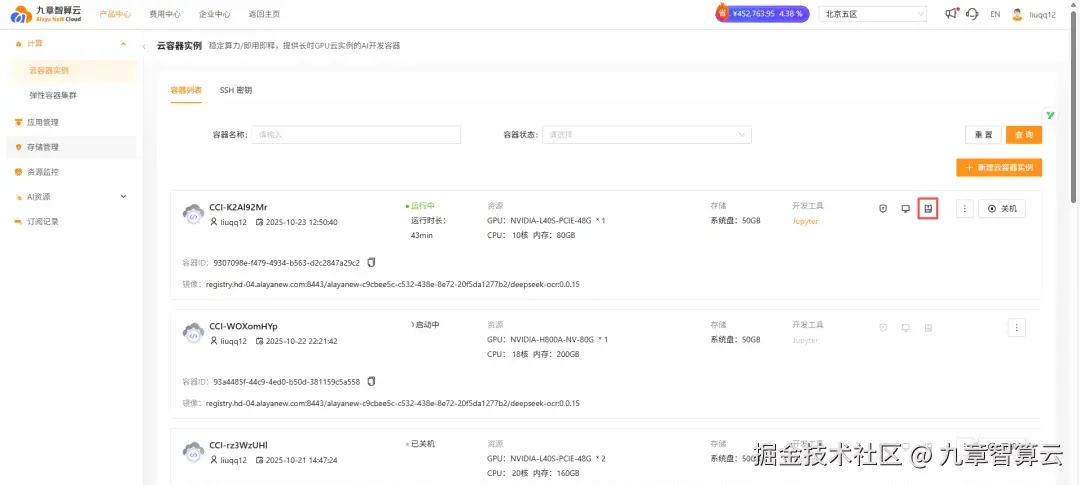
Task: Click the monitor icon for CCI-K2Al92Mr
Action: [906, 209]
